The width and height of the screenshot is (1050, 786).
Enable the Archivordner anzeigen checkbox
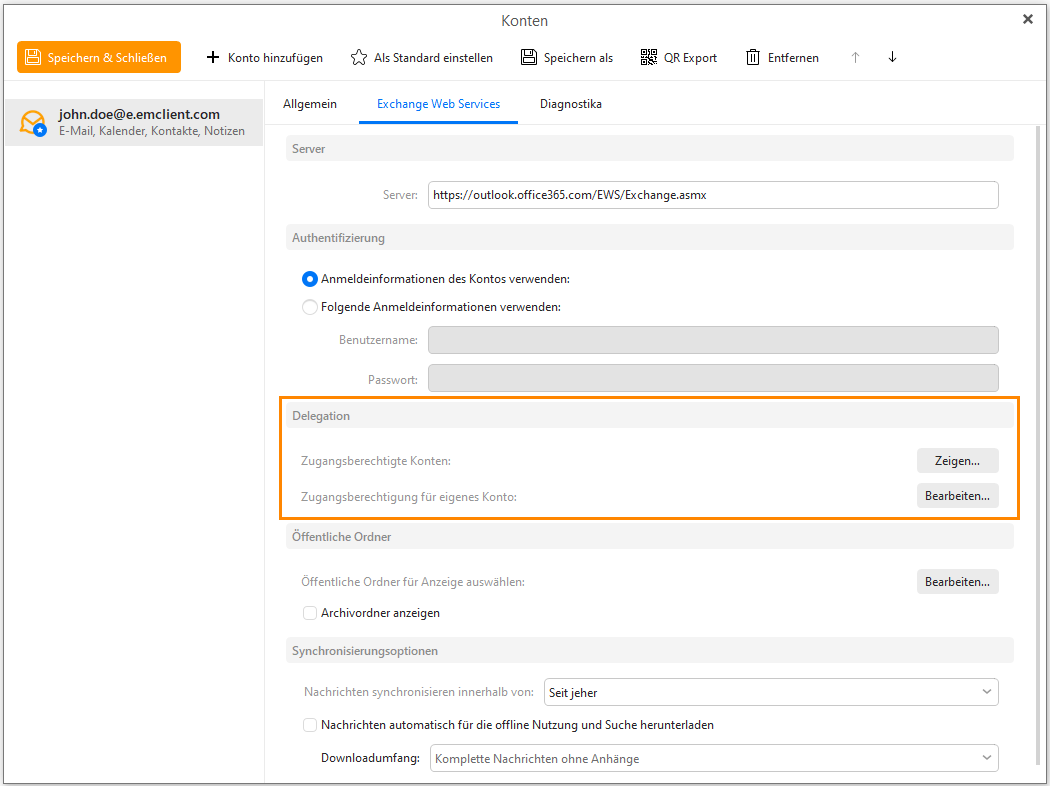click(x=310, y=613)
